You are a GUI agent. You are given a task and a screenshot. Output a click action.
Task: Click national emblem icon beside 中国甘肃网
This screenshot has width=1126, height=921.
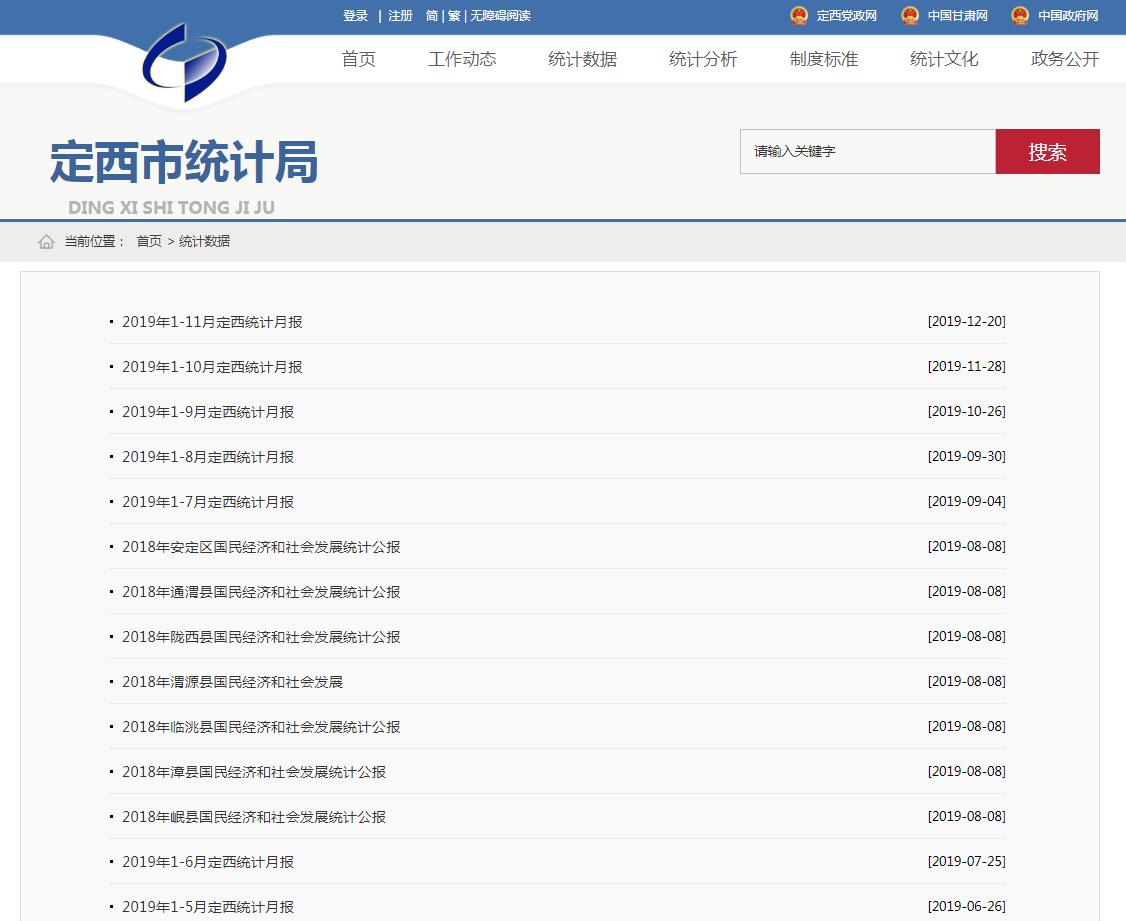click(x=910, y=16)
